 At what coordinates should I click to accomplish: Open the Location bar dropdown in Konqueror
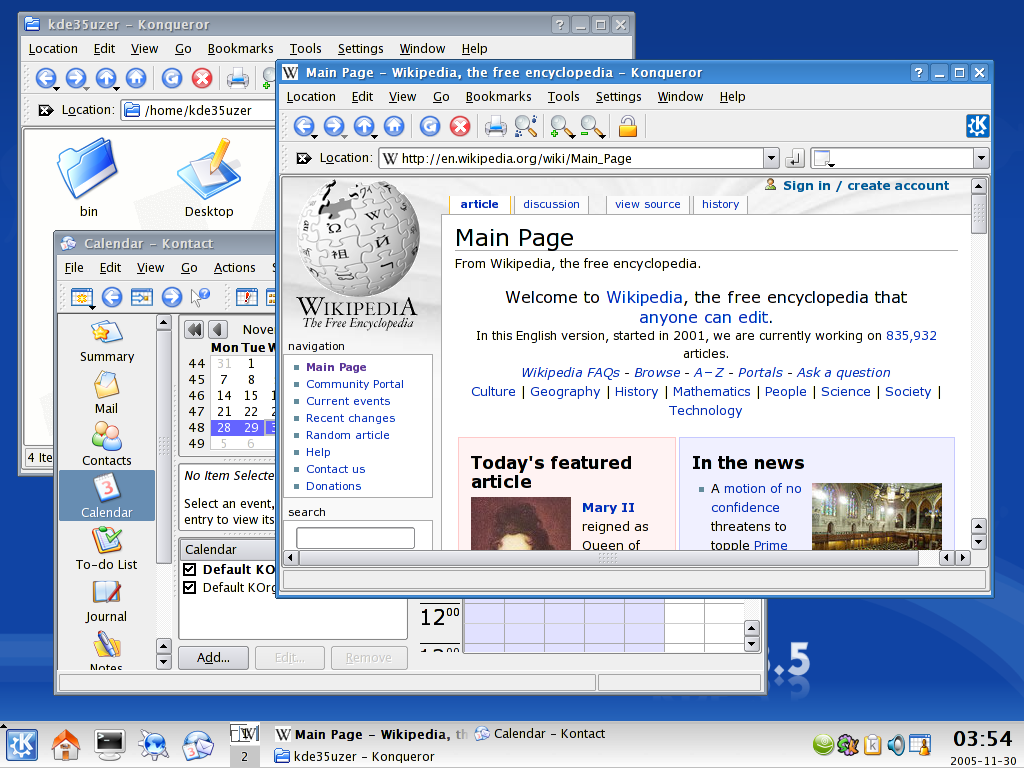click(x=770, y=158)
